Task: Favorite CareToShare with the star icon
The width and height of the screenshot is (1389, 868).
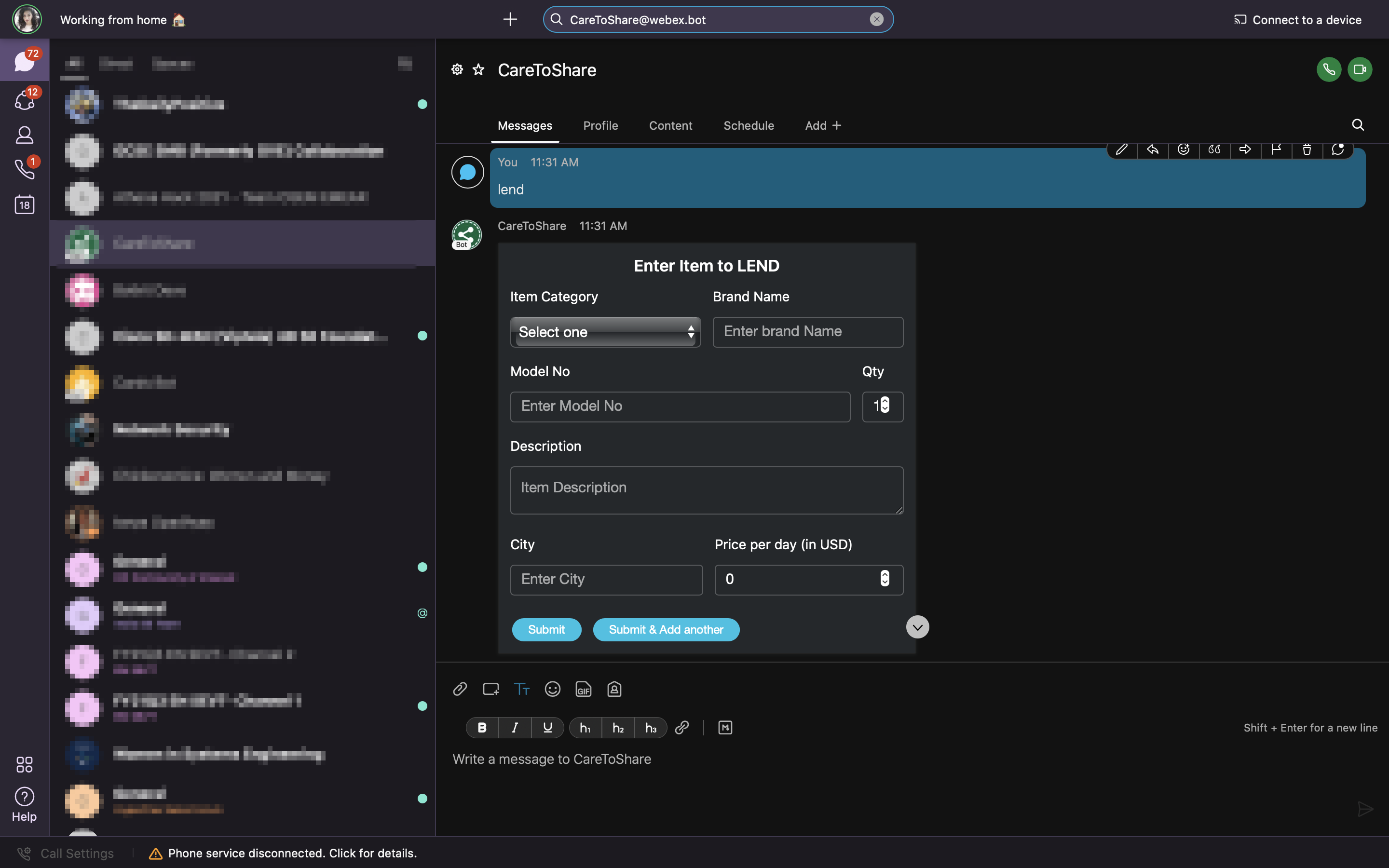Action: coord(478,69)
